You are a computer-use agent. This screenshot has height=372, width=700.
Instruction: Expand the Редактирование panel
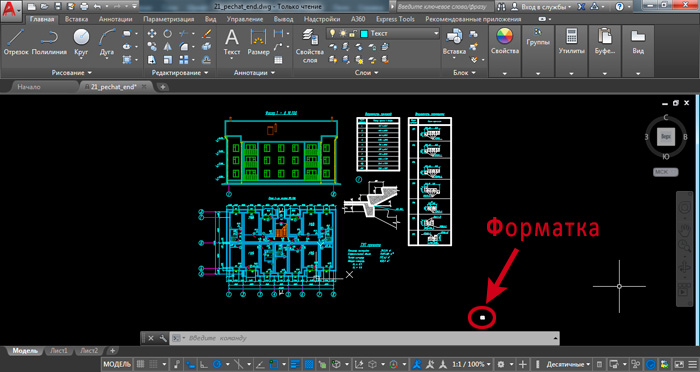(179, 73)
